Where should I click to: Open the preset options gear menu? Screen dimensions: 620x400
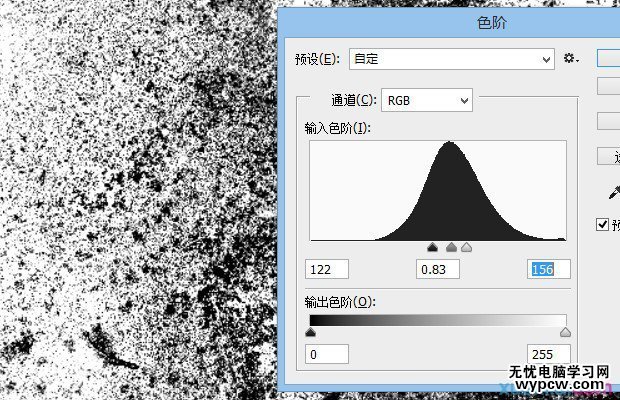click(571, 59)
